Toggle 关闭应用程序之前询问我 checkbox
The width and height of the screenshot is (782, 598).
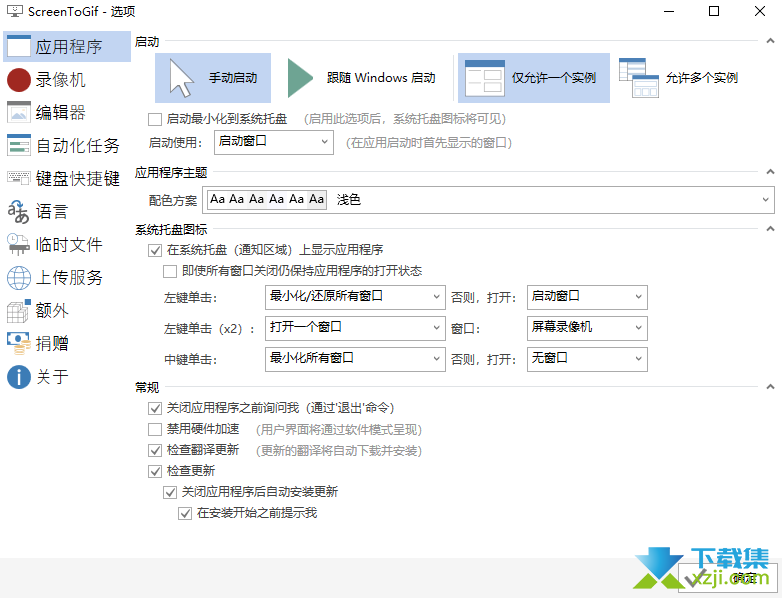pyautogui.click(x=155, y=408)
